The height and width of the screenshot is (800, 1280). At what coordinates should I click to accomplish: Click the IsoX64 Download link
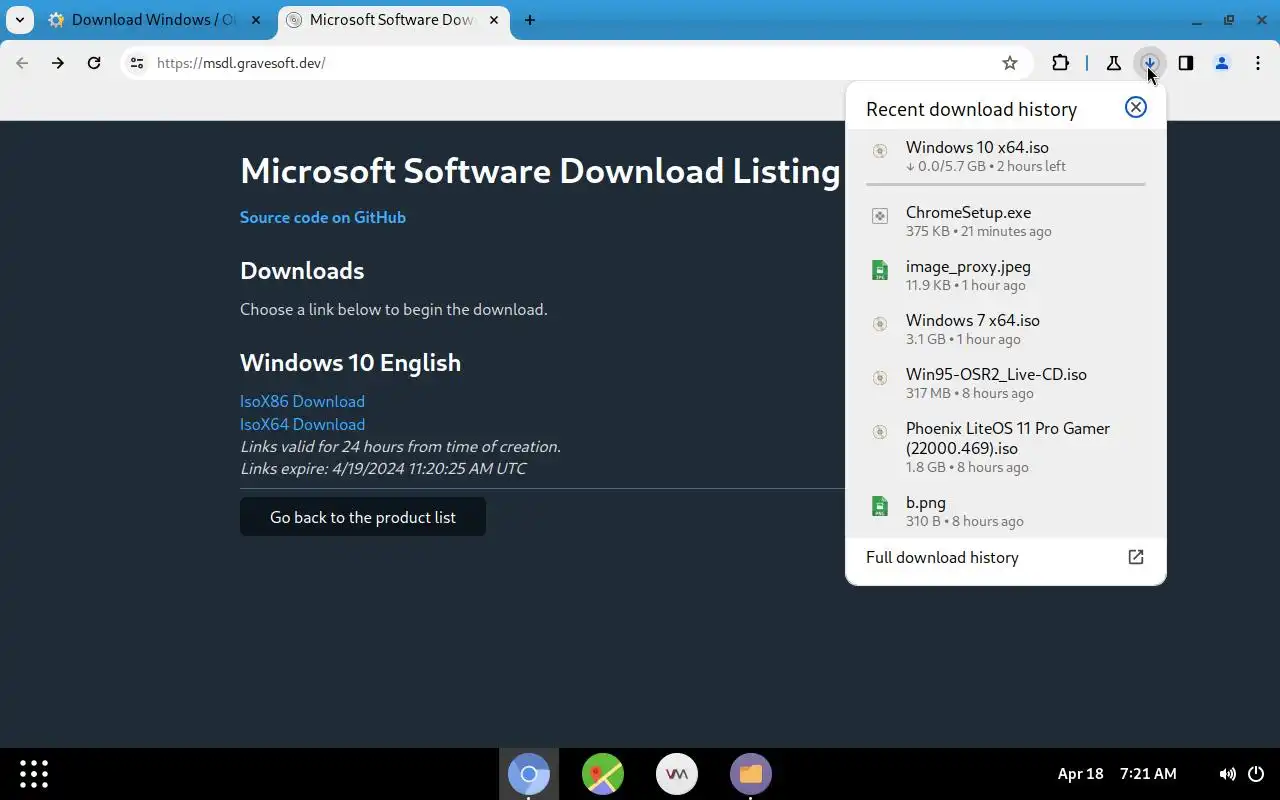pos(302,424)
